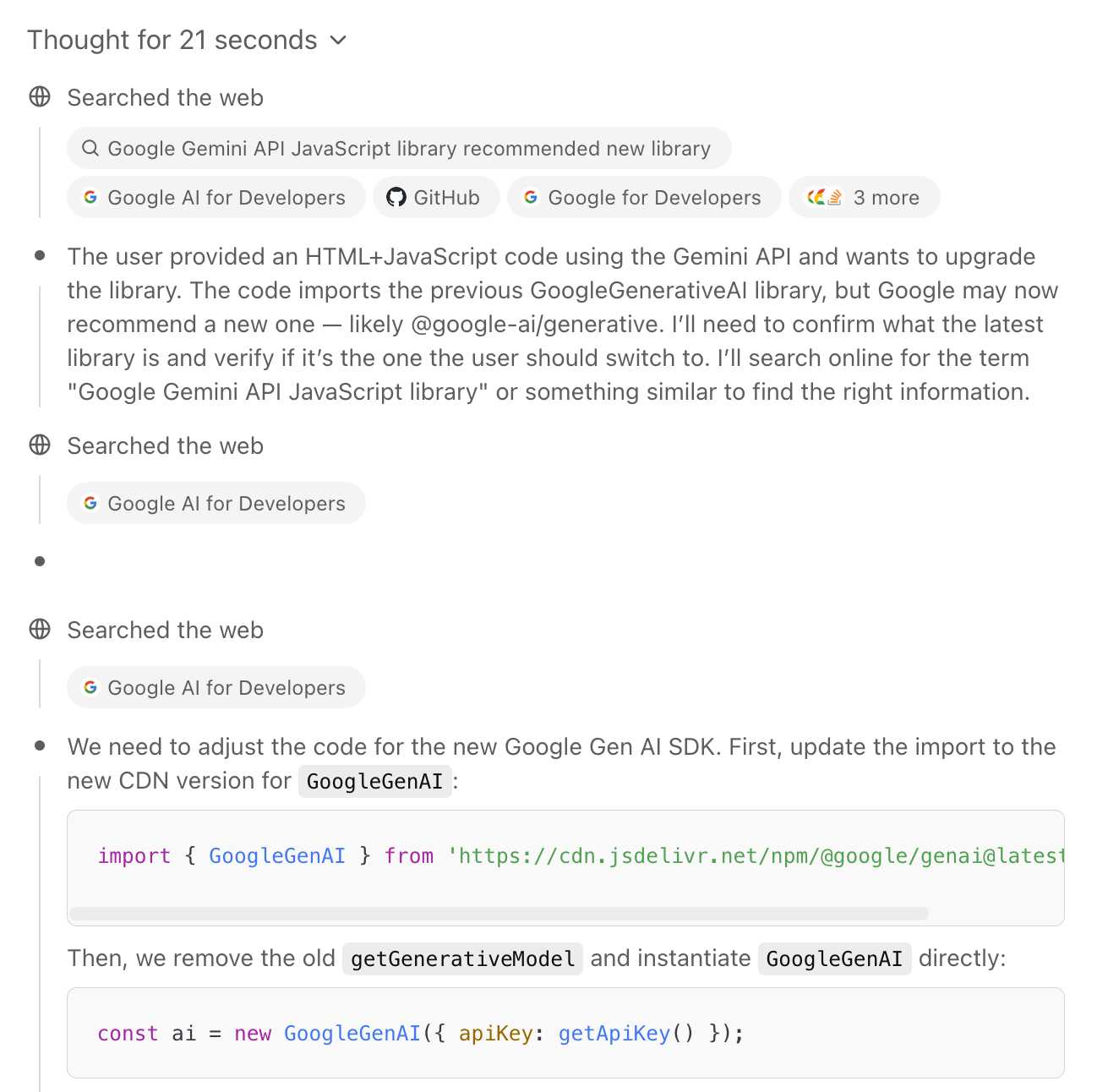Click the Google logo on Google for Developers chip
This screenshot has height=1092, width=1097.
point(531,198)
